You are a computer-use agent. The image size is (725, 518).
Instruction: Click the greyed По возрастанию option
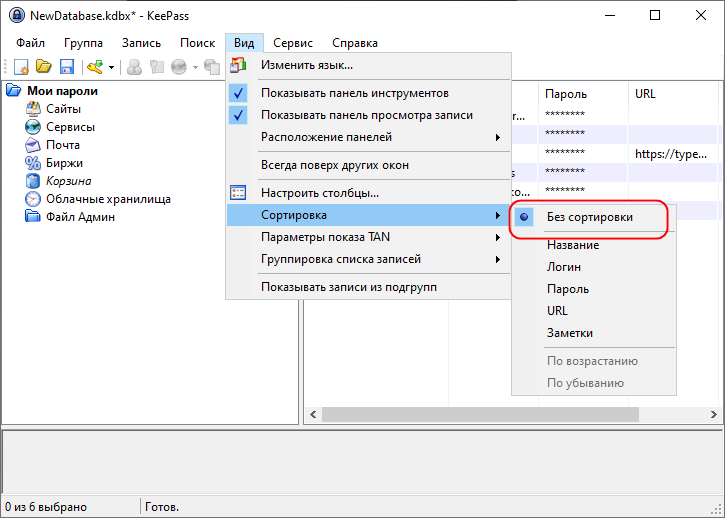coord(594,361)
